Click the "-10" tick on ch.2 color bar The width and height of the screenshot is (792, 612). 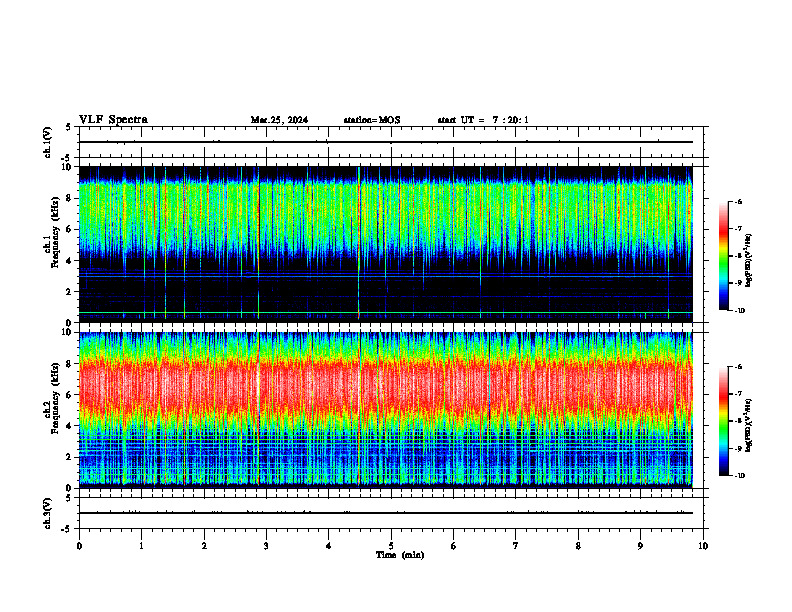coord(740,476)
